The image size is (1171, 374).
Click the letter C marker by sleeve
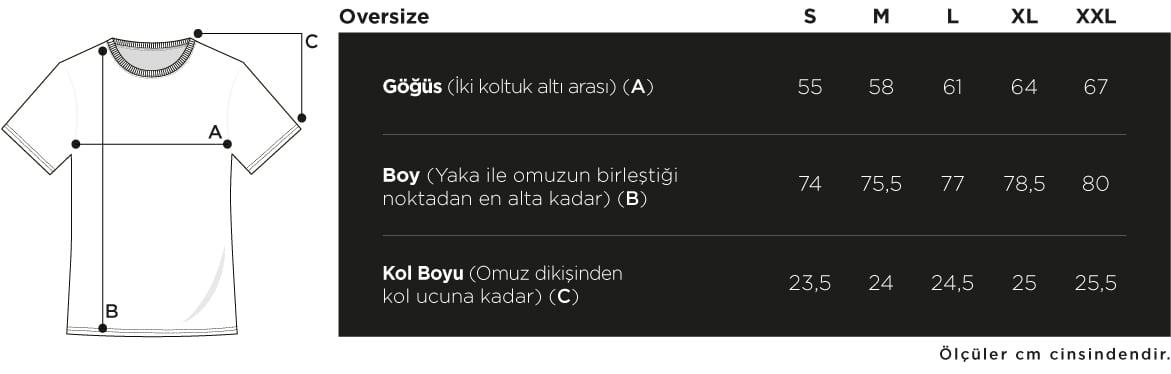[x=311, y=42]
